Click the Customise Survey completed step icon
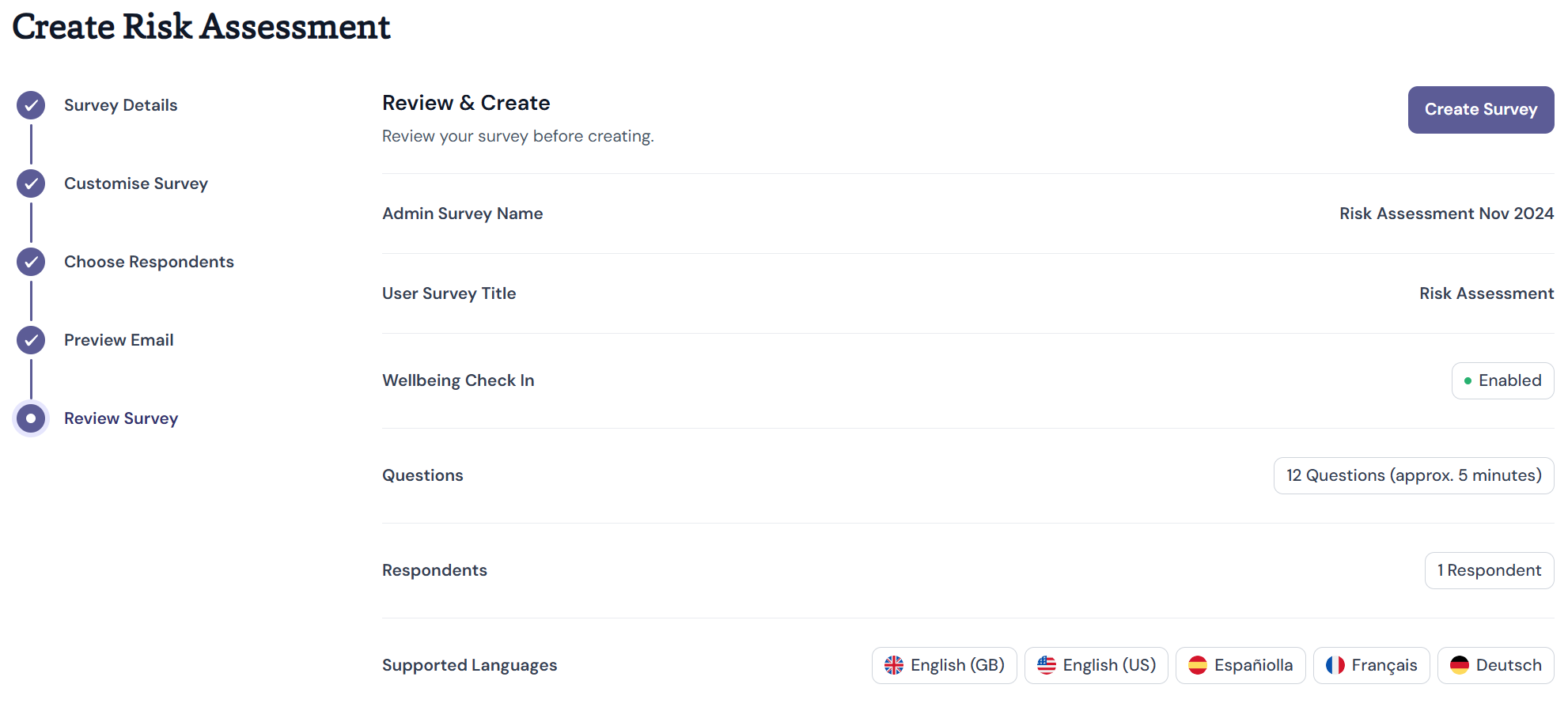The height and width of the screenshot is (711, 1568). [31, 183]
